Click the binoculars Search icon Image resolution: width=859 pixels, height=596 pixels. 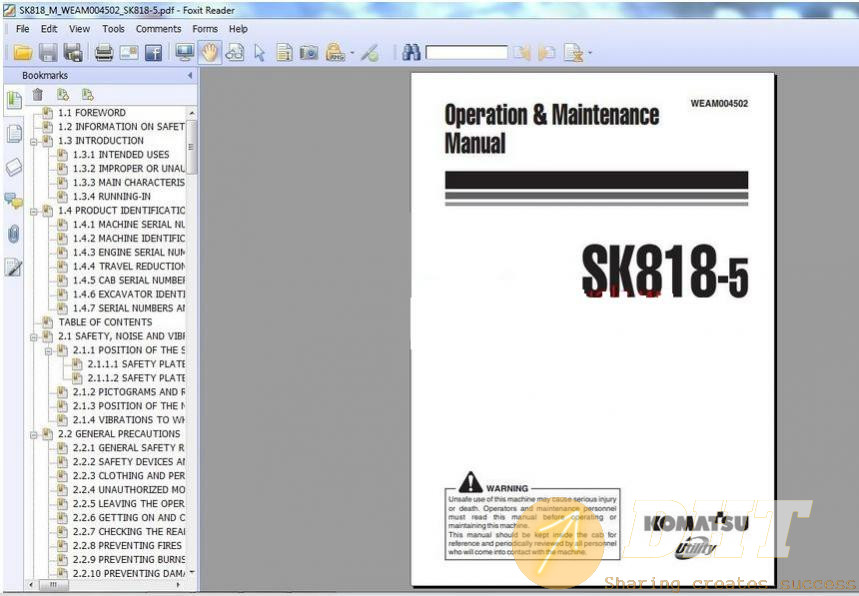[411, 53]
